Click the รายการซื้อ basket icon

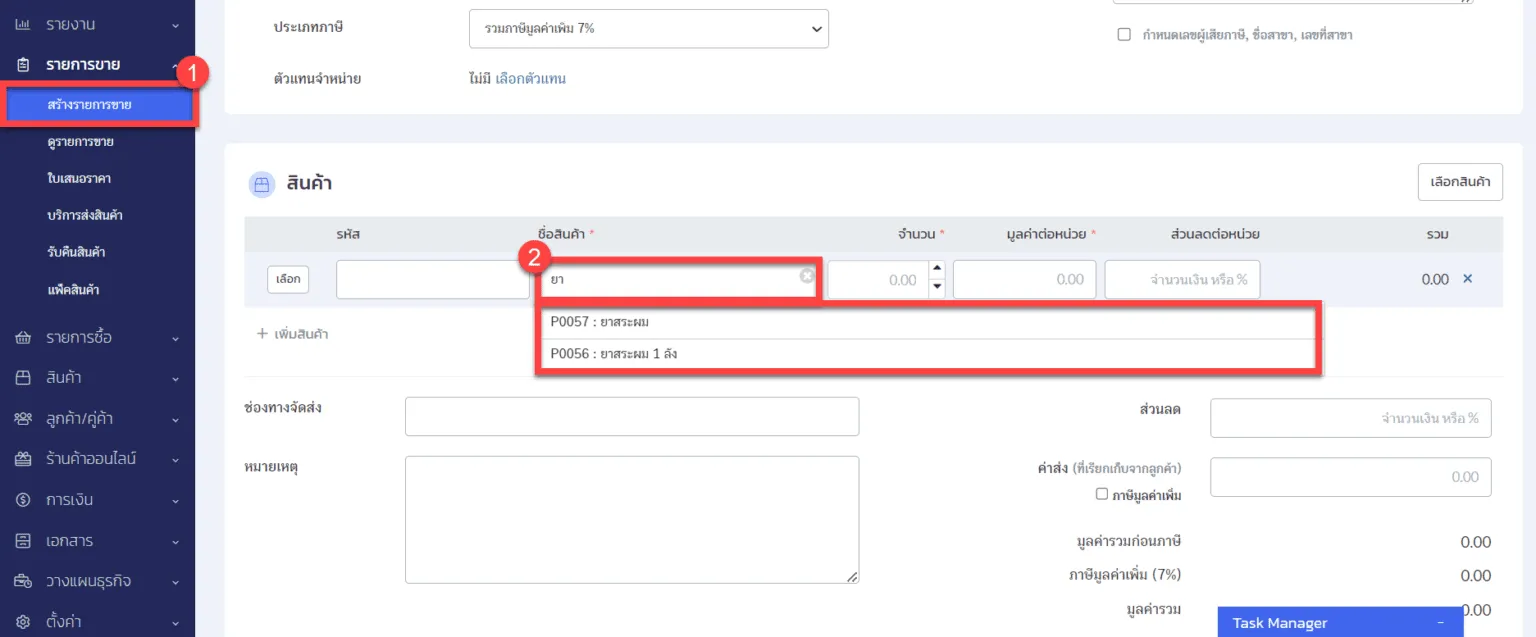click(23, 338)
